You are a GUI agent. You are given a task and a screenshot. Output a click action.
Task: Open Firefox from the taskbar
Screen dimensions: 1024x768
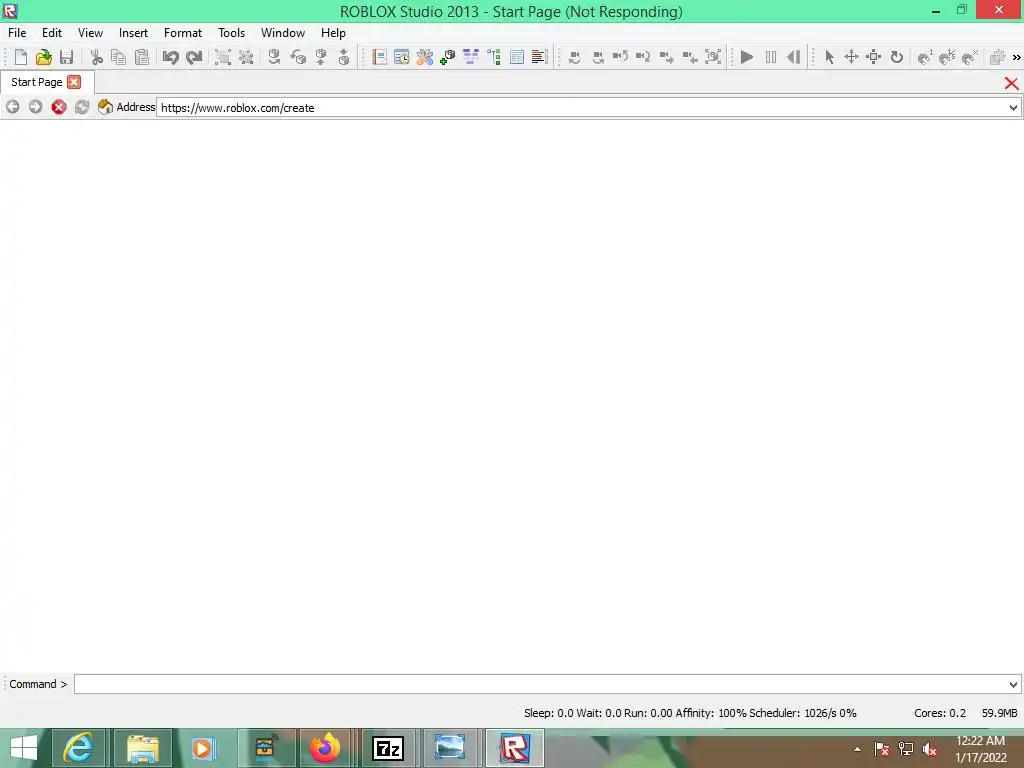(x=325, y=748)
